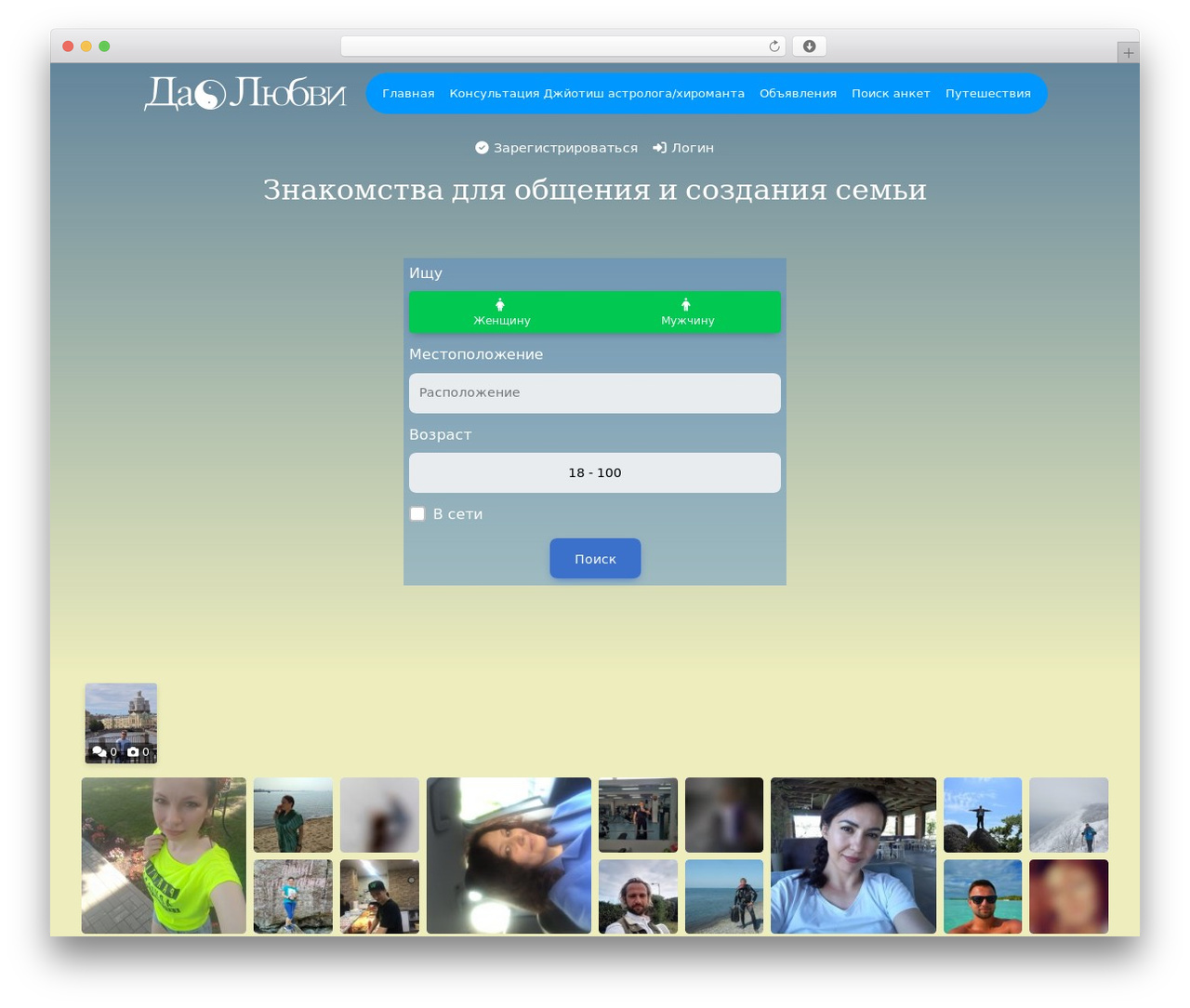Click the camera icon on small profile card
Screen dimensions: 1190x1008
tap(132, 751)
